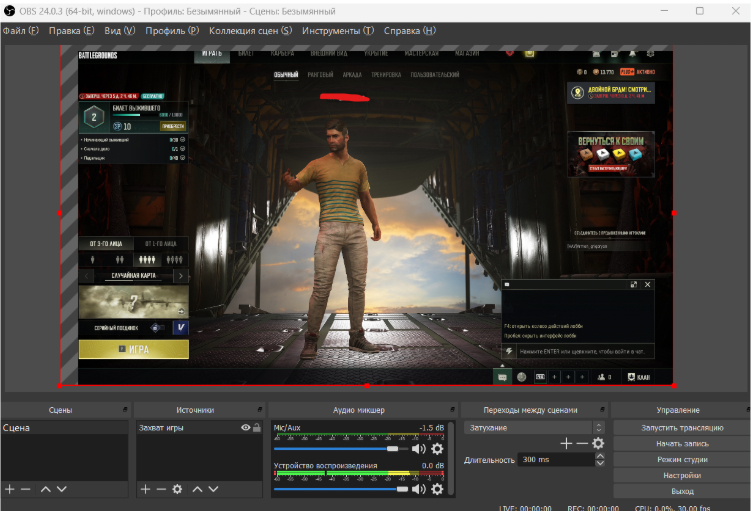The height and width of the screenshot is (511, 751).
Task: Open transition properties gear icon
Action: (x=598, y=443)
